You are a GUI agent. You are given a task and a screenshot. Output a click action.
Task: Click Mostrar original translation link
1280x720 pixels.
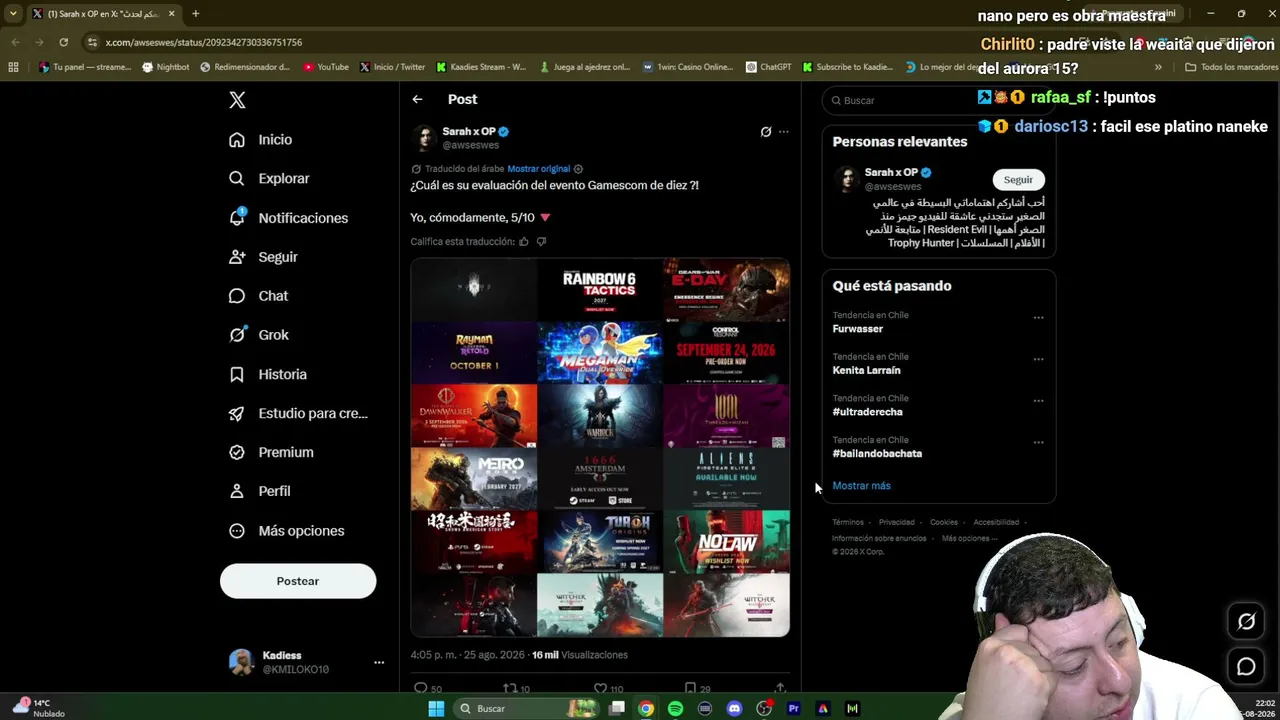point(538,169)
